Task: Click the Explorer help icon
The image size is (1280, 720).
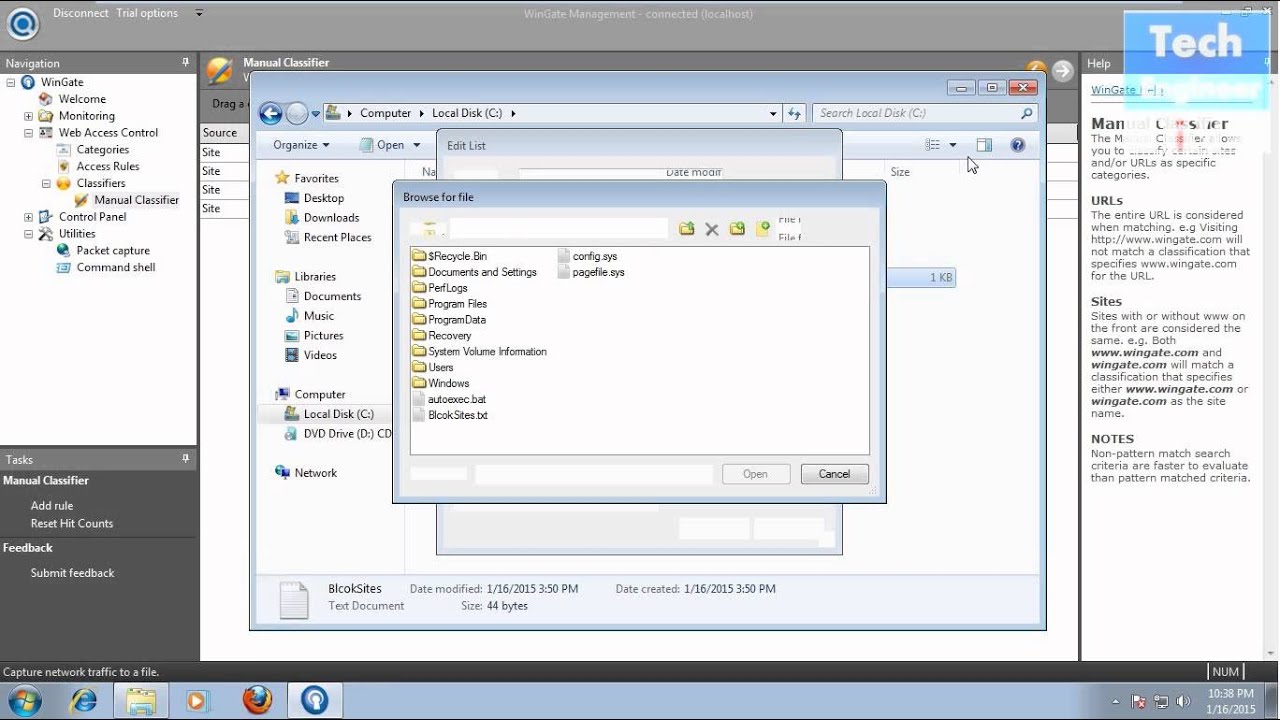Action: tap(1018, 145)
